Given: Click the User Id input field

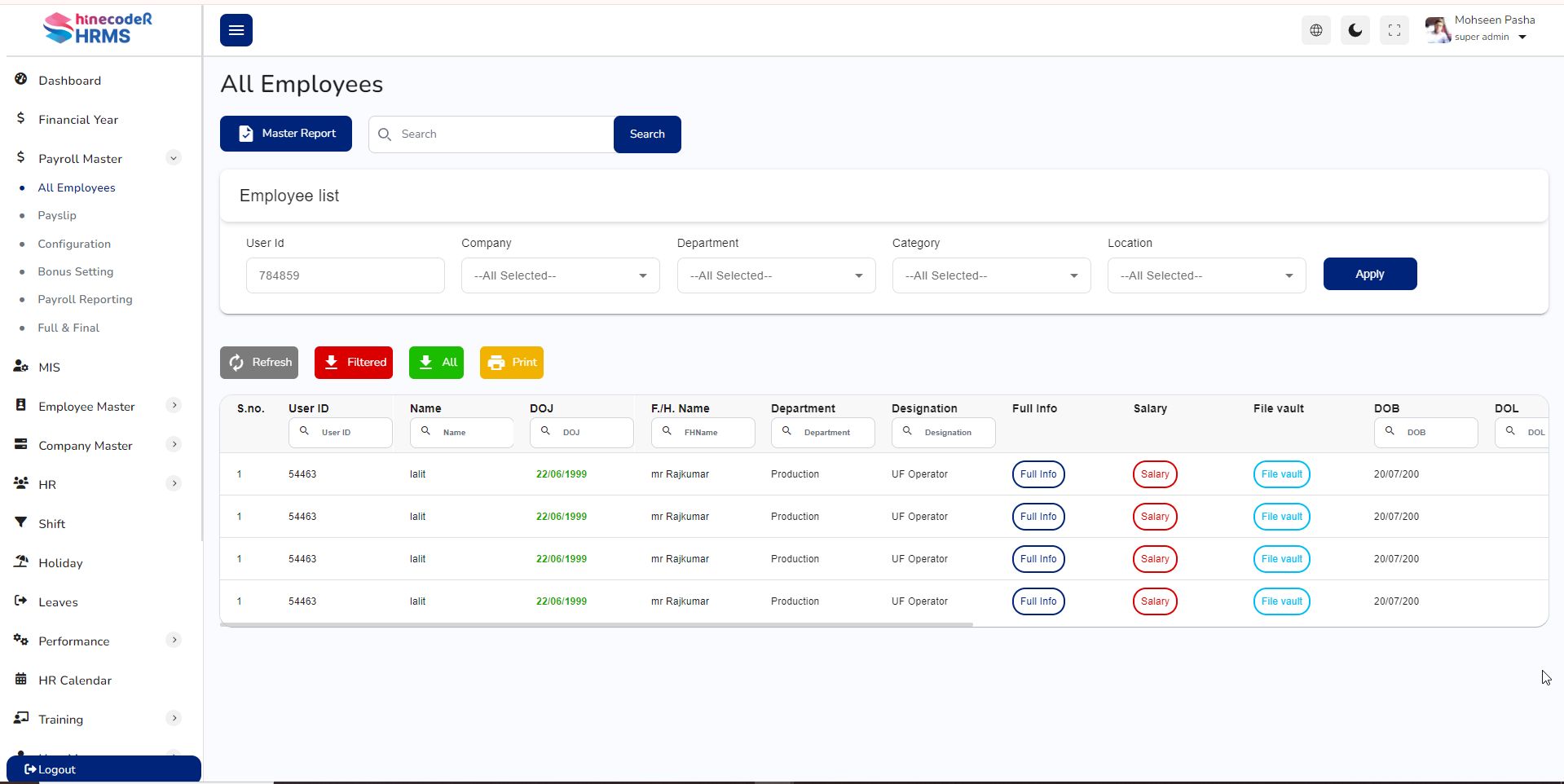Looking at the screenshot, I should coord(345,275).
